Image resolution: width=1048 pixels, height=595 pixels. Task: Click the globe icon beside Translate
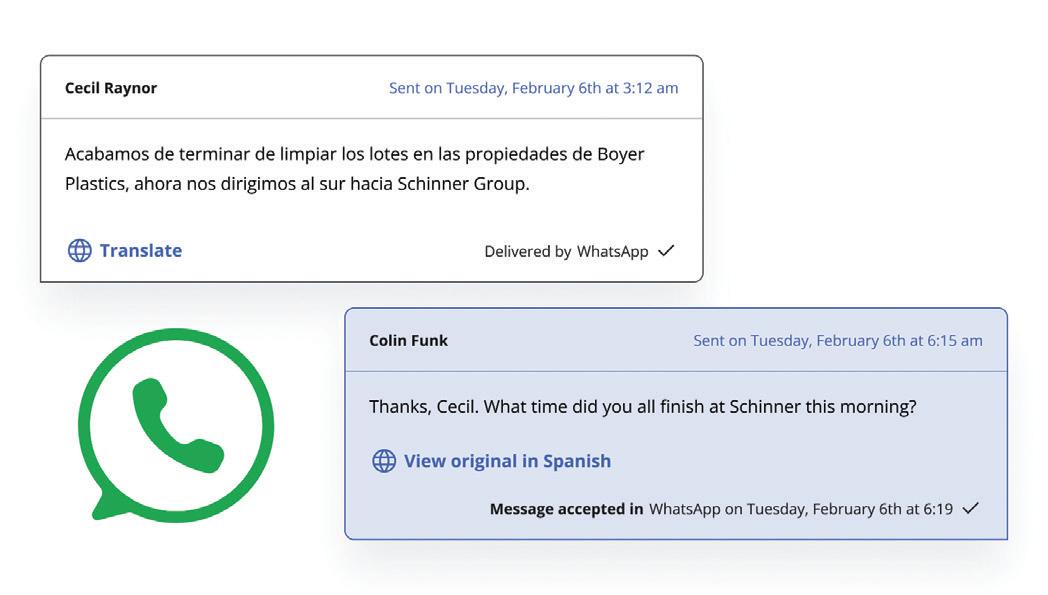(x=80, y=251)
